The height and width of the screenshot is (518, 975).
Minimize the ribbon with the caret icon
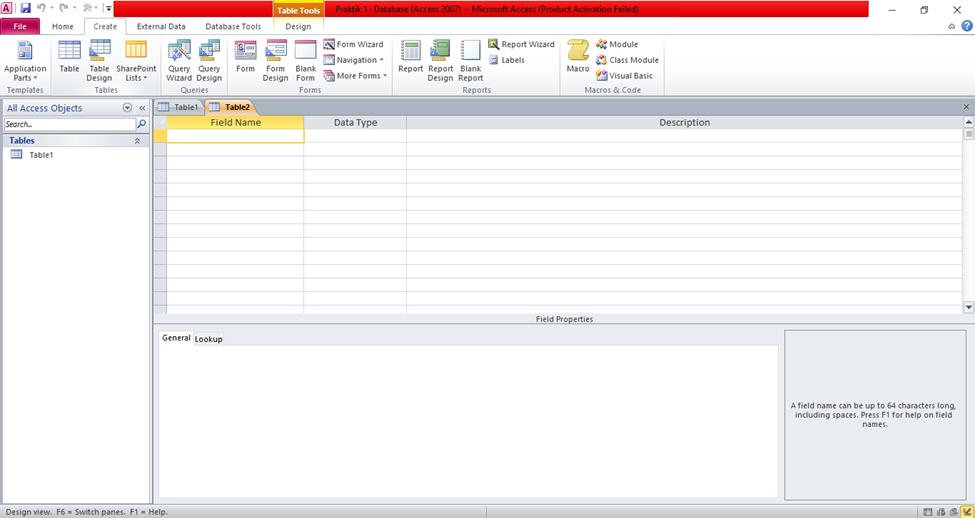951,26
